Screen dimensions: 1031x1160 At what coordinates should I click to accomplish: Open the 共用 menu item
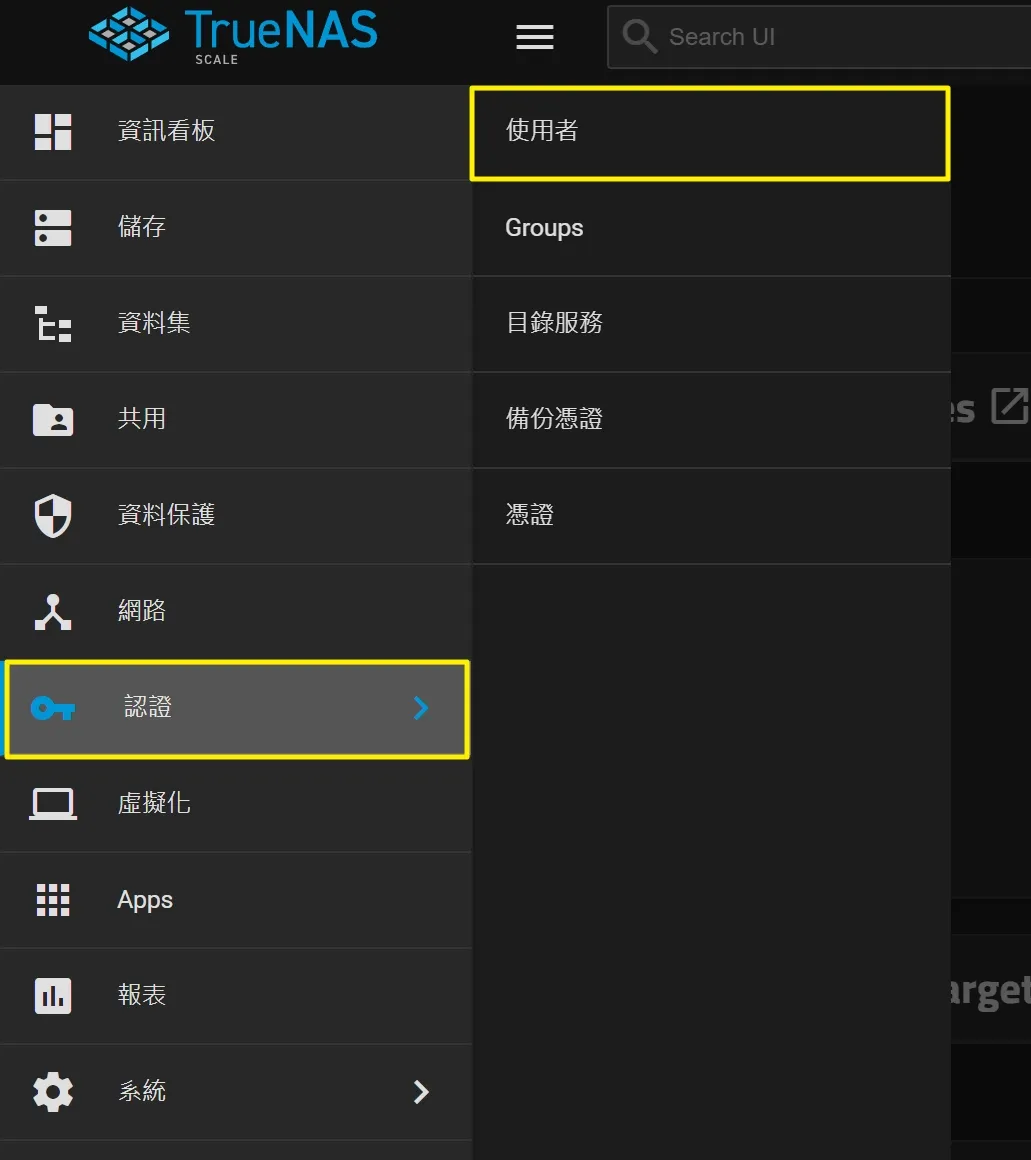236,420
